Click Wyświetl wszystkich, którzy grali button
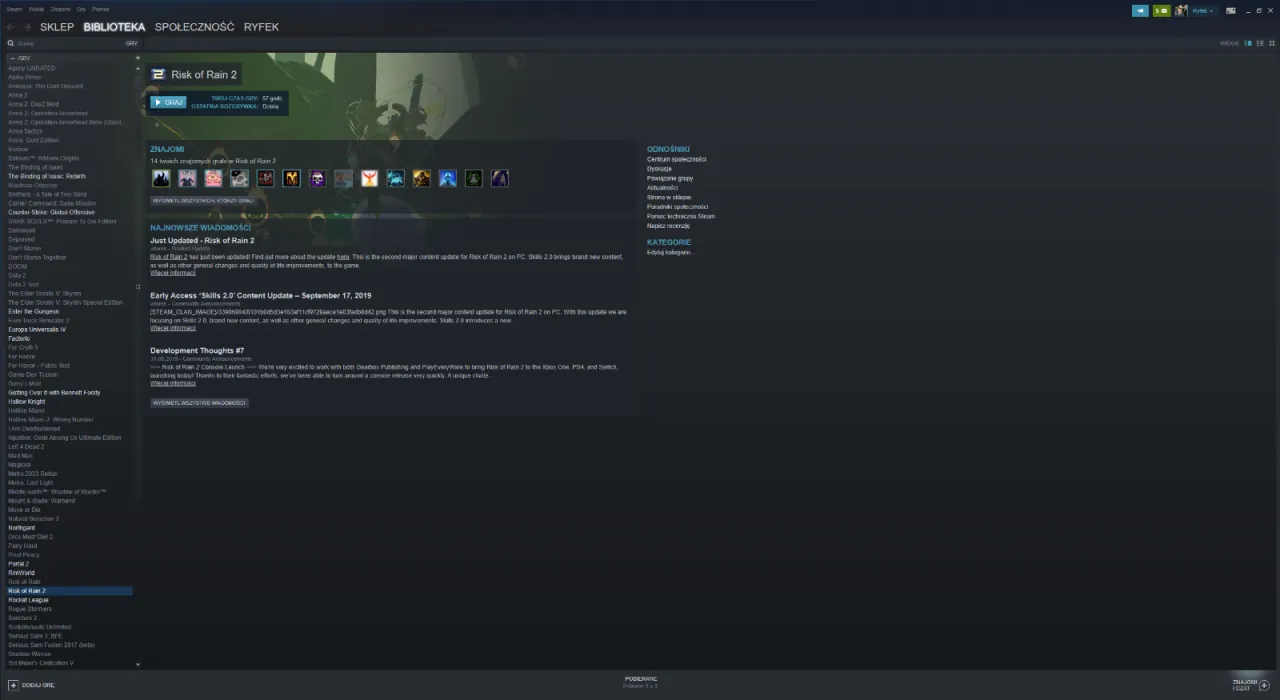This screenshot has width=1280, height=700. pos(203,200)
